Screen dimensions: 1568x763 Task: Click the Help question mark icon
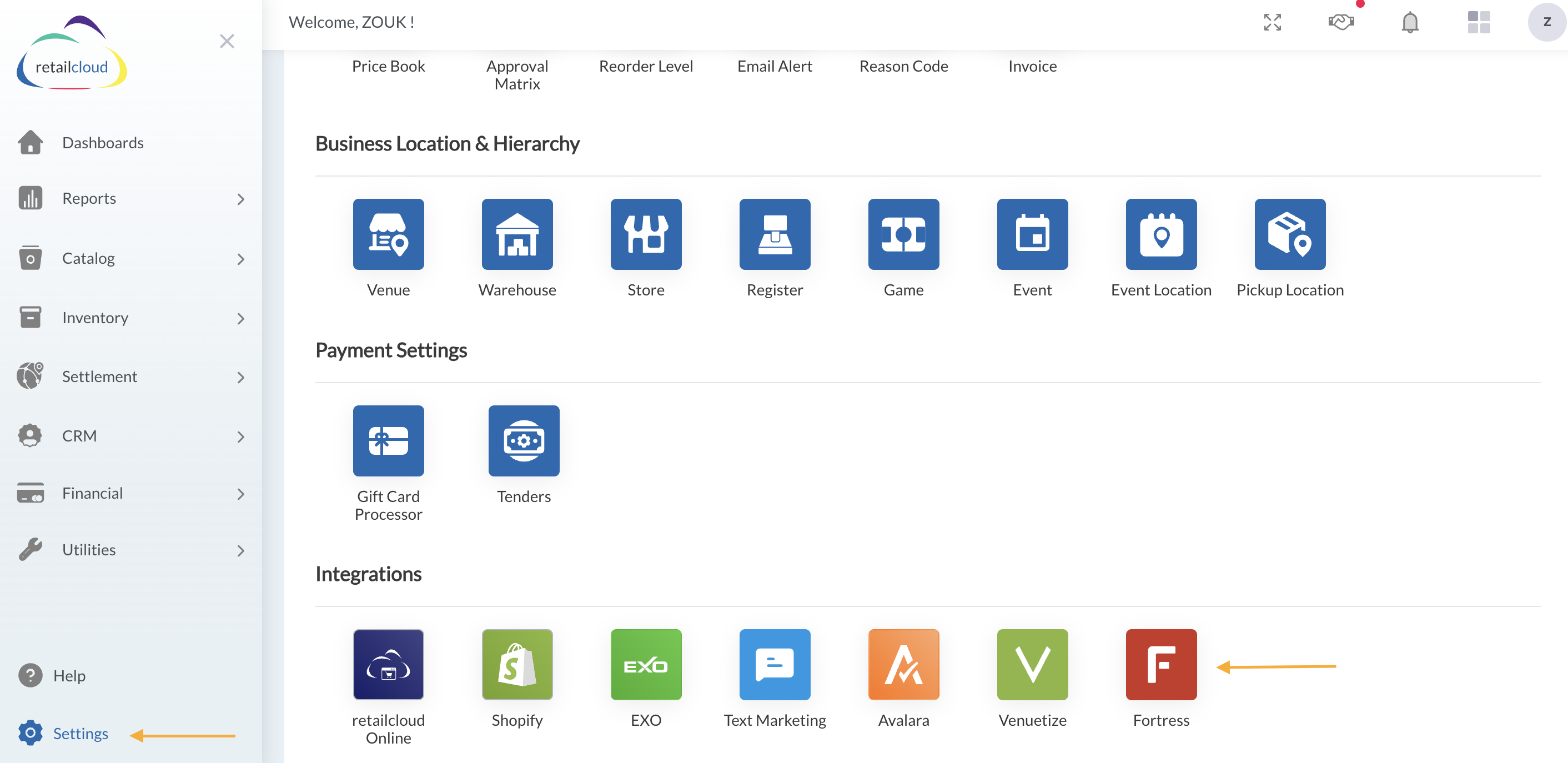[31, 675]
